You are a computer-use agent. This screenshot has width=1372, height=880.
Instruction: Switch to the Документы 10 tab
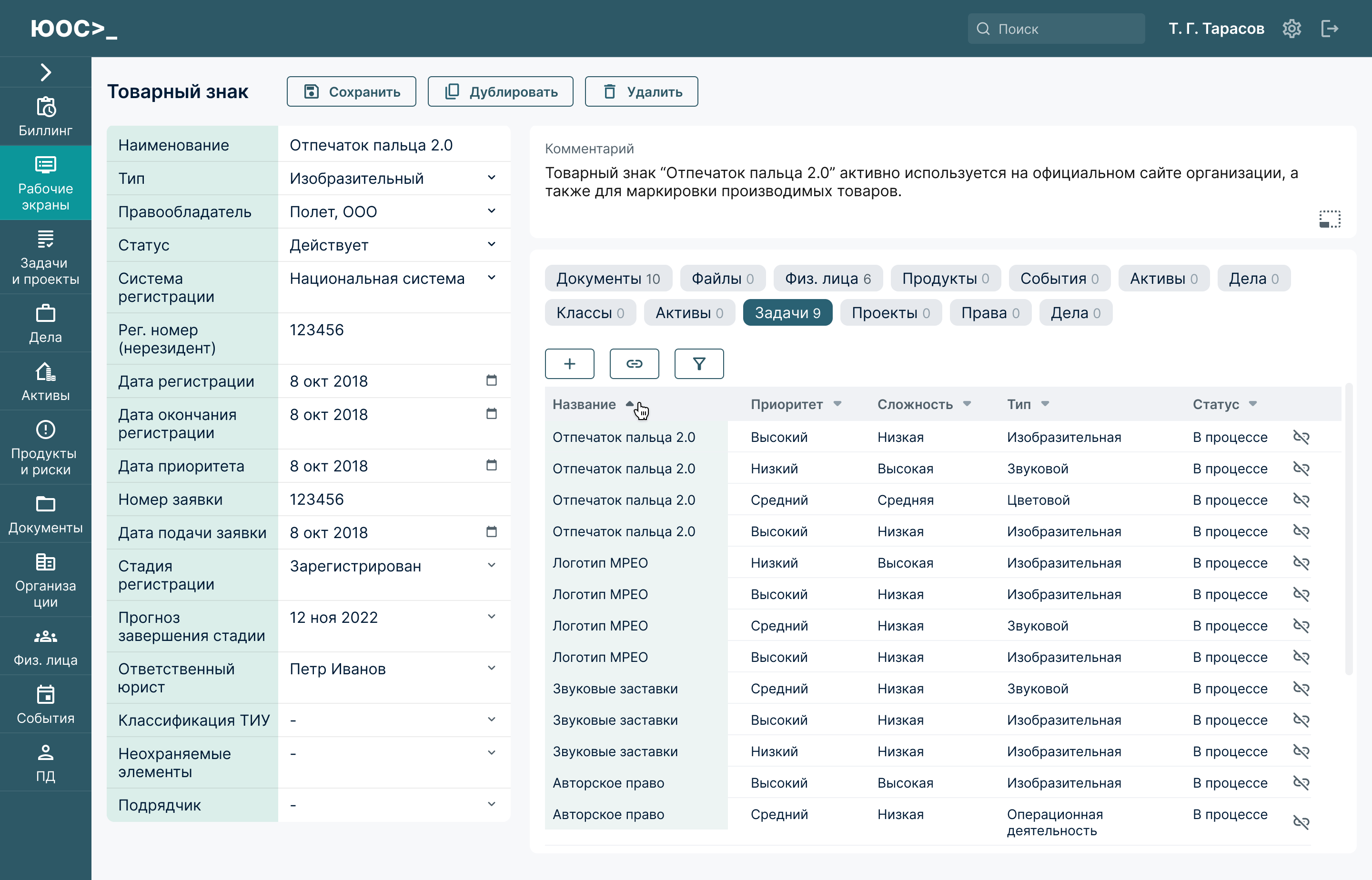point(608,278)
